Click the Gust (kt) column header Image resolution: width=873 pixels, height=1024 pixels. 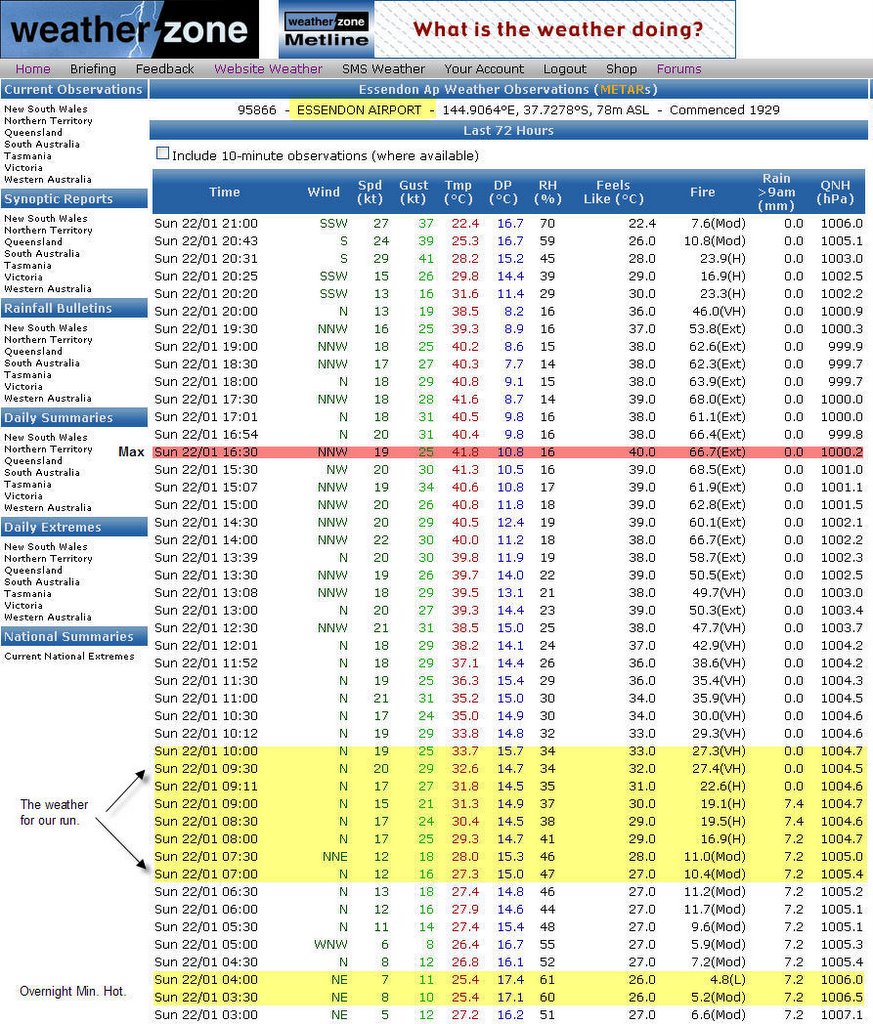click(413, 192)
